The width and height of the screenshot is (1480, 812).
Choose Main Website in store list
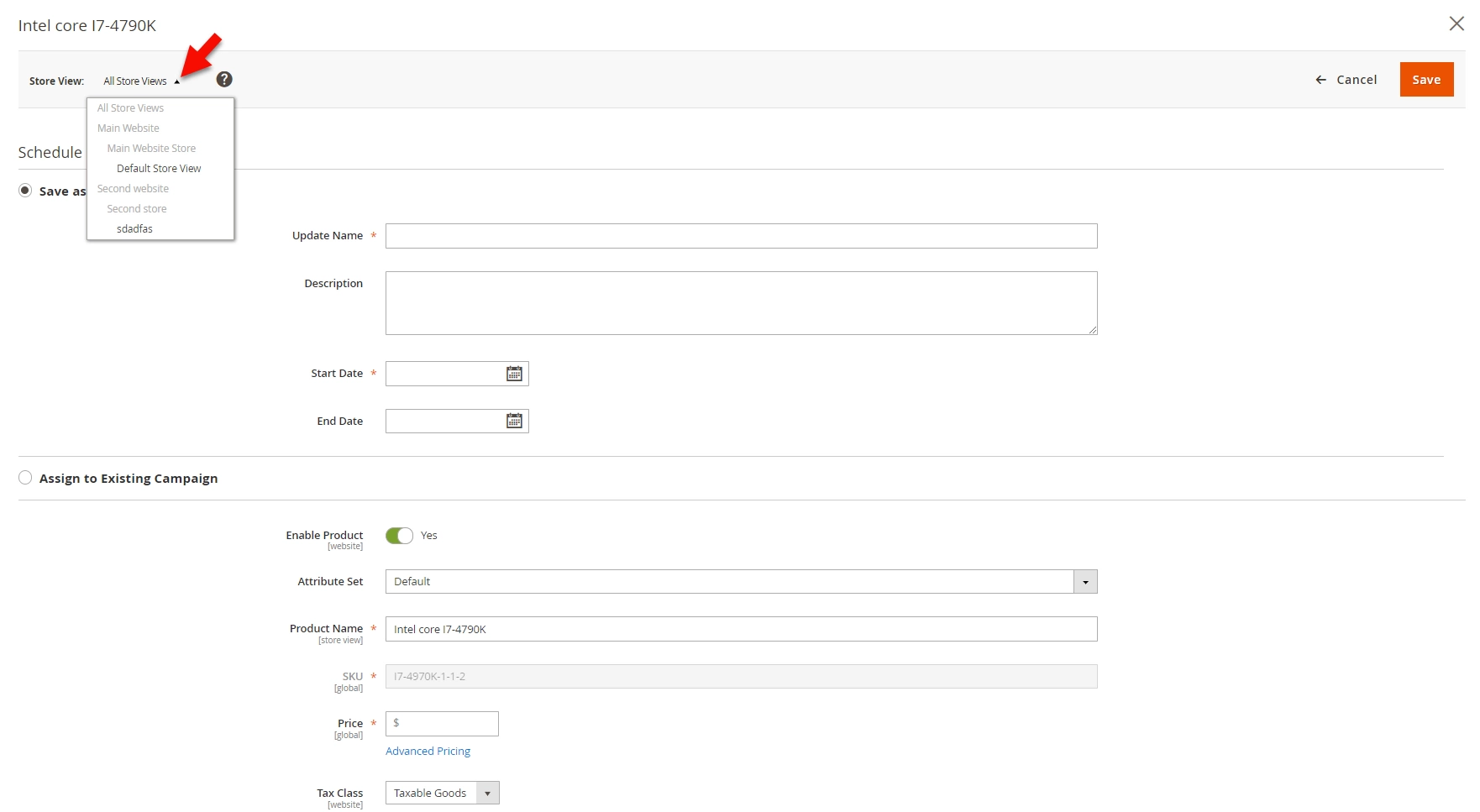tap(128, 128)
